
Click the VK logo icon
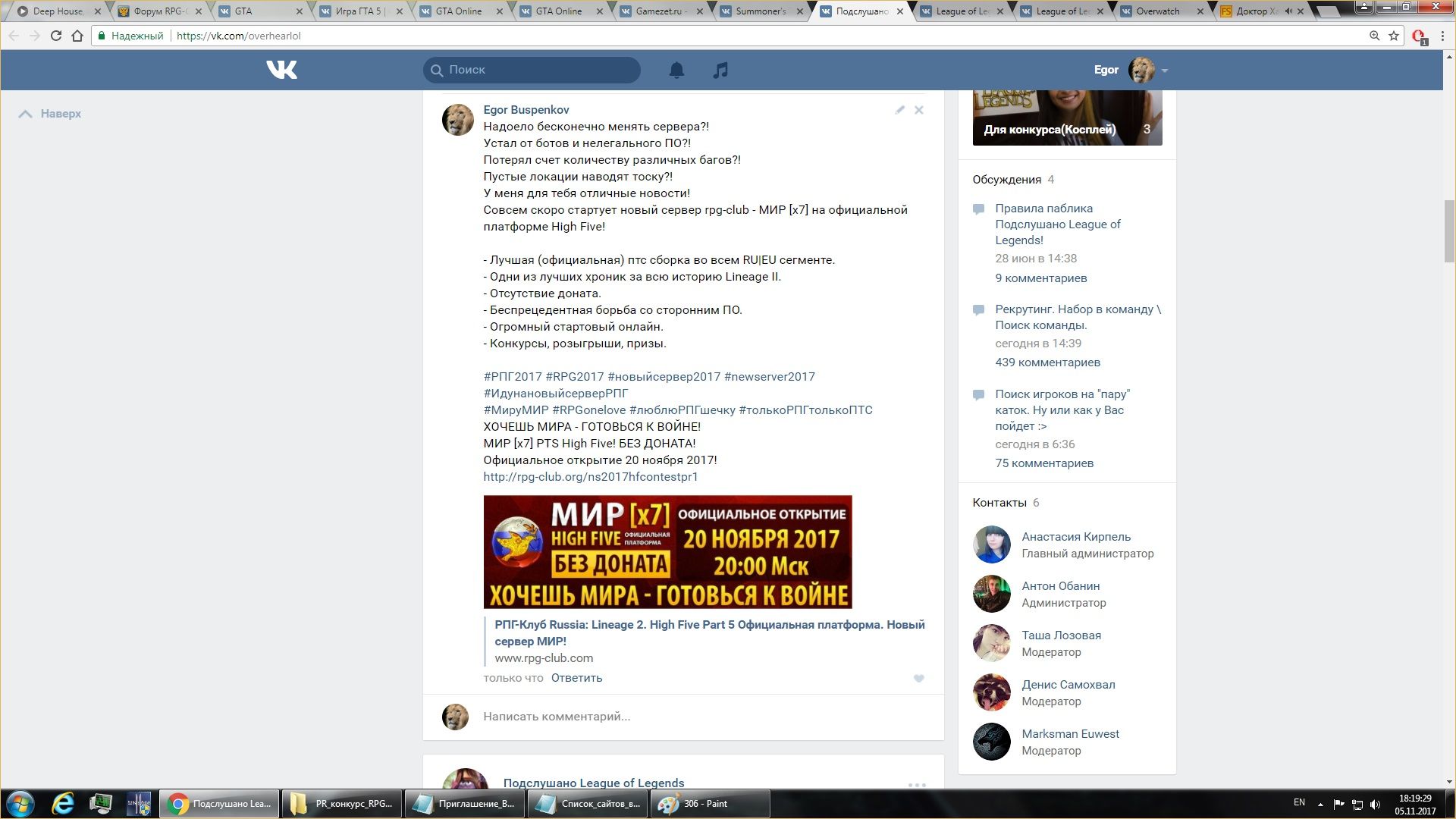281,70
